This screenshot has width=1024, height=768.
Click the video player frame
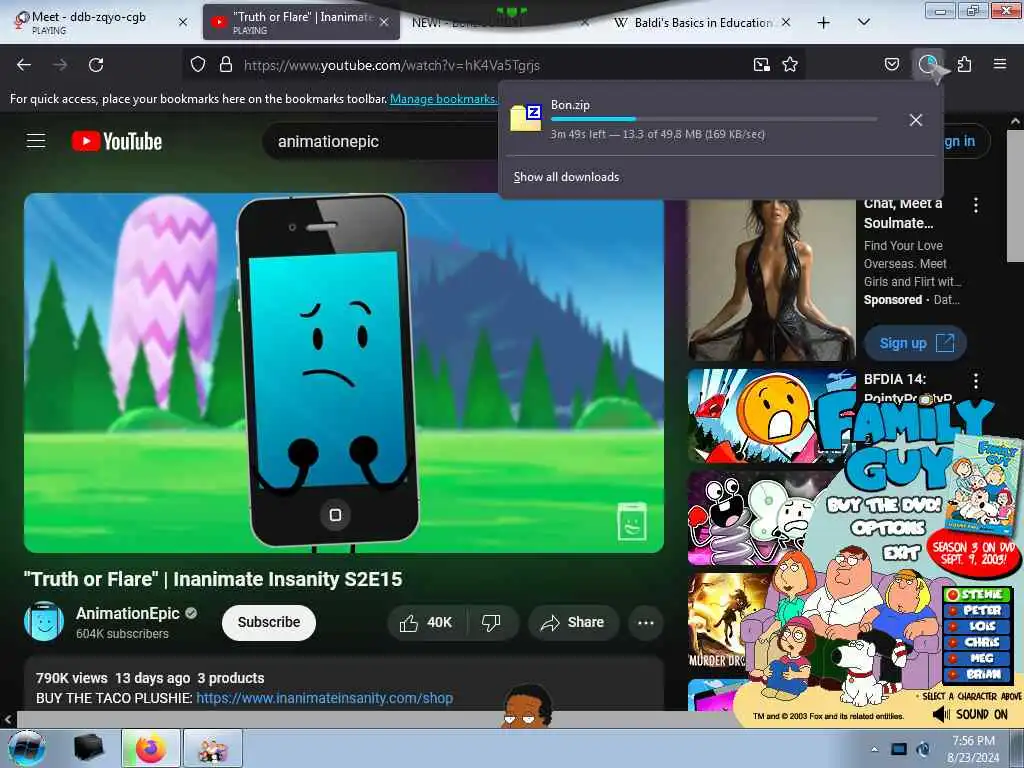click(x=344, y=373)
